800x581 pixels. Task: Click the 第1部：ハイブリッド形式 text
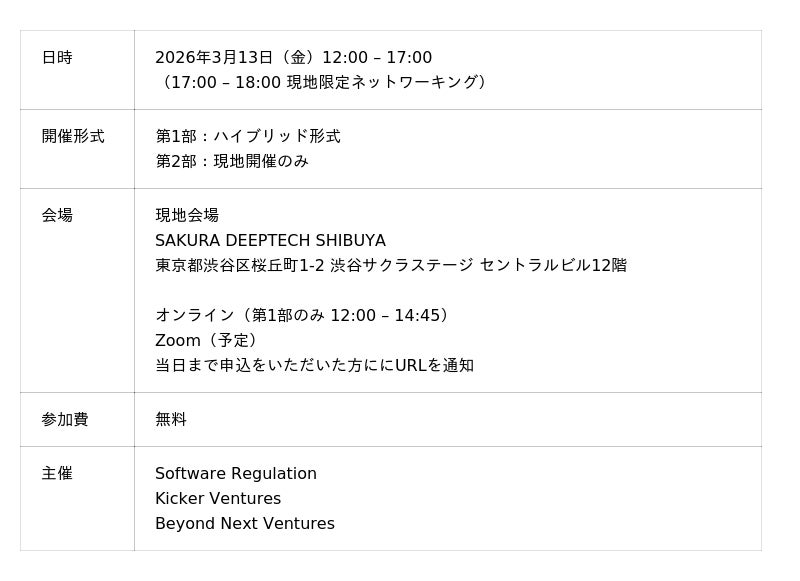(x=248, y=136)
